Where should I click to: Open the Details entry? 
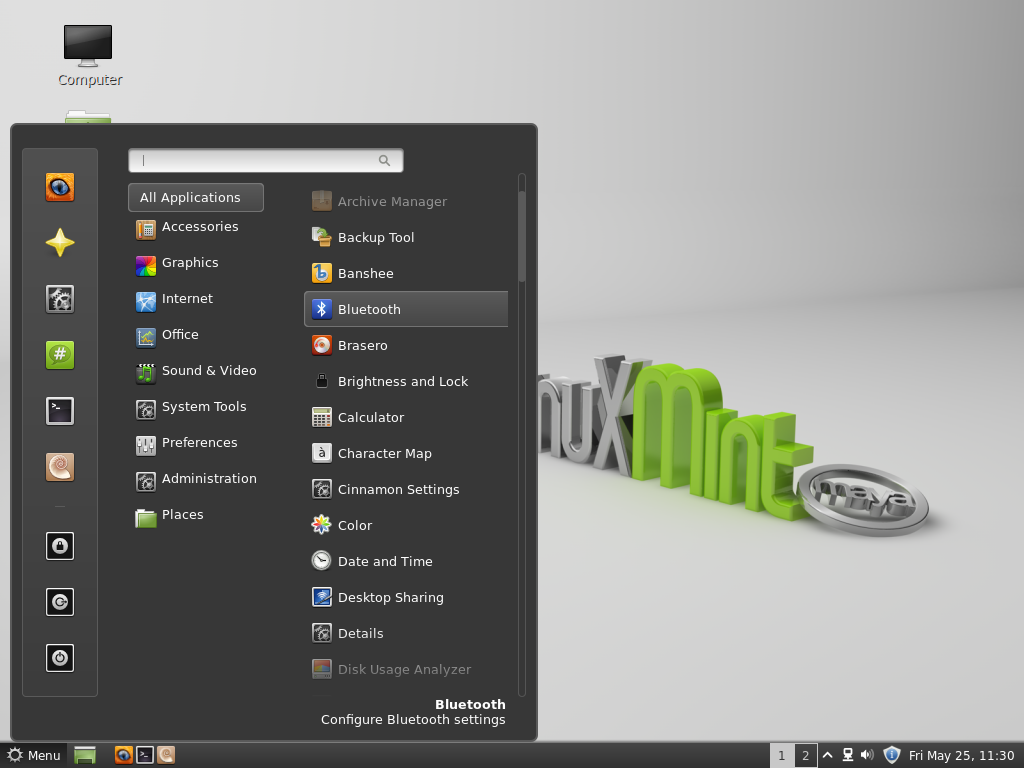pyautogui.click(x=406, y=633)
